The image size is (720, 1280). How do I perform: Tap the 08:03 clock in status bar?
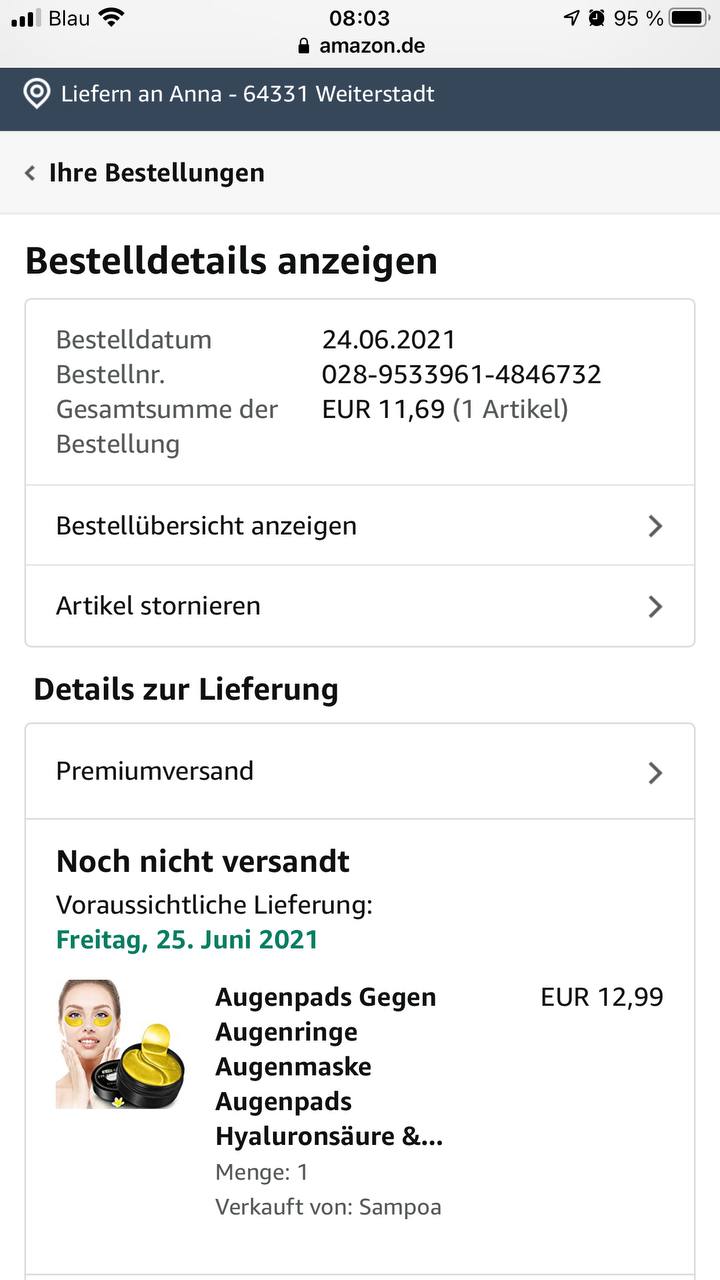point(359,18)
